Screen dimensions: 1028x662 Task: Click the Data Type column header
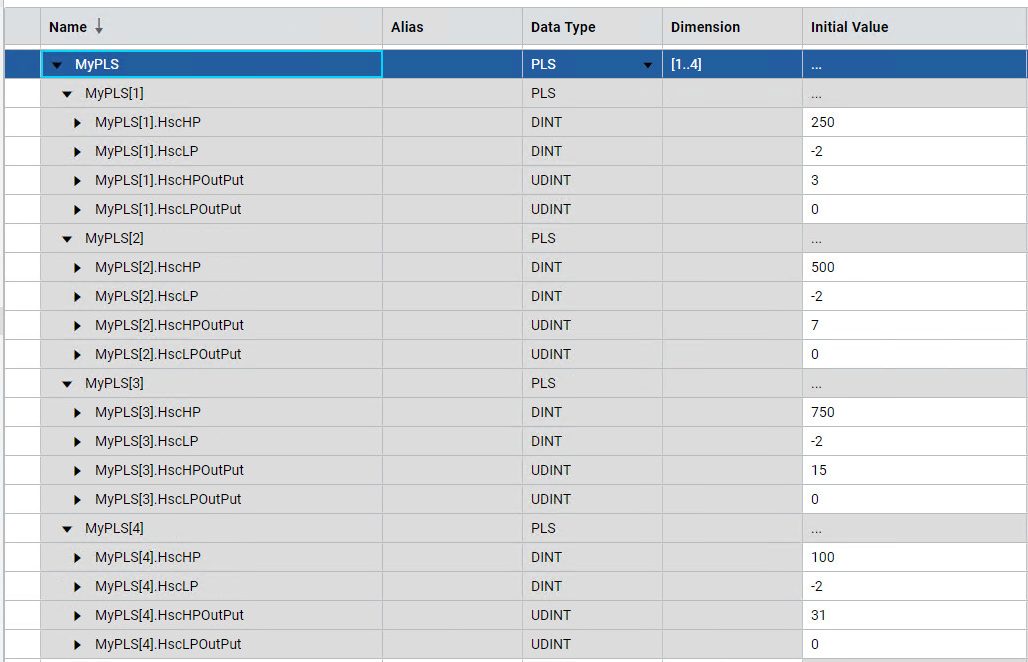tap(563, 27)
